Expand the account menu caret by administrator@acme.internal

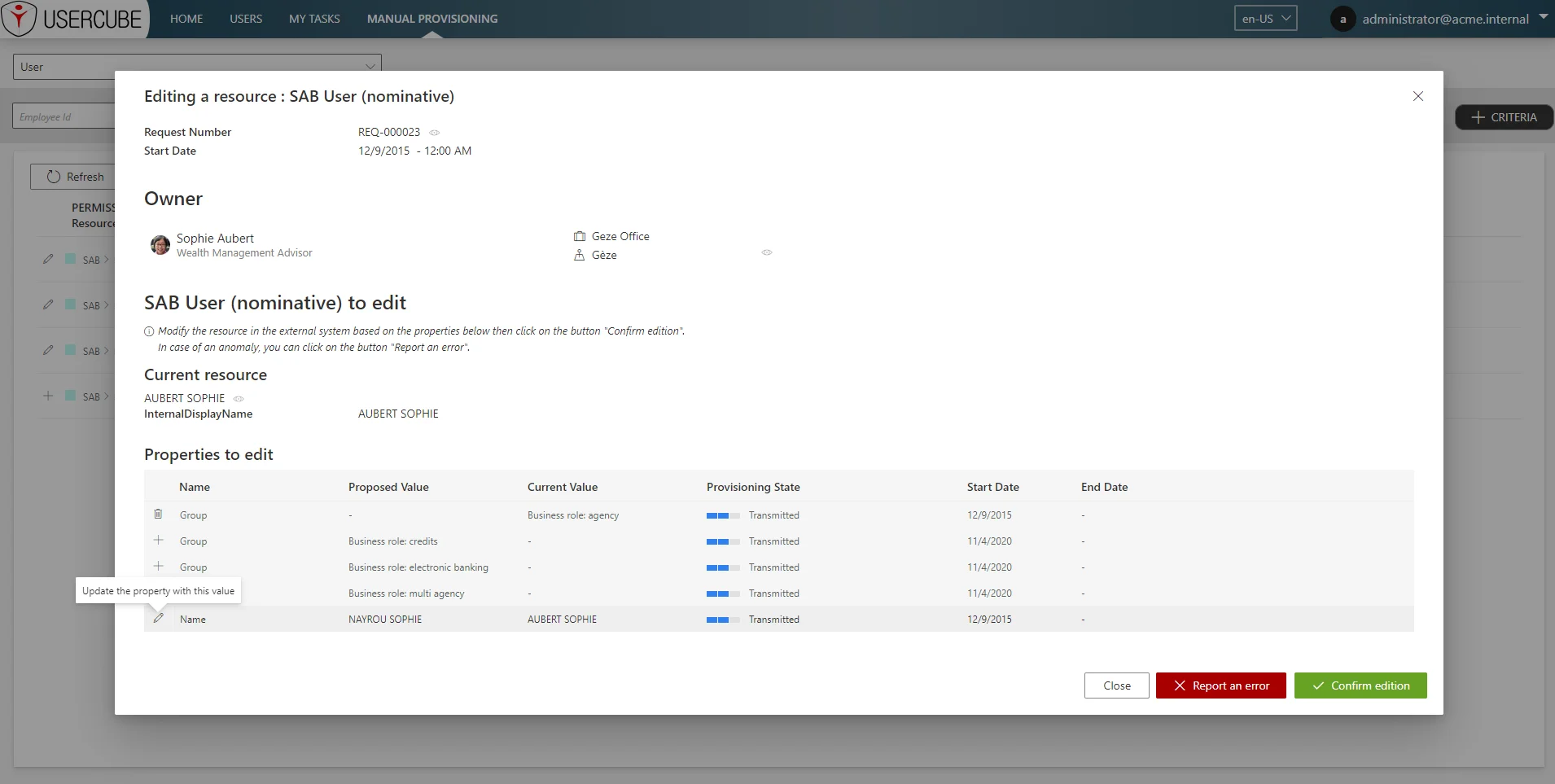click(1544, 16)
